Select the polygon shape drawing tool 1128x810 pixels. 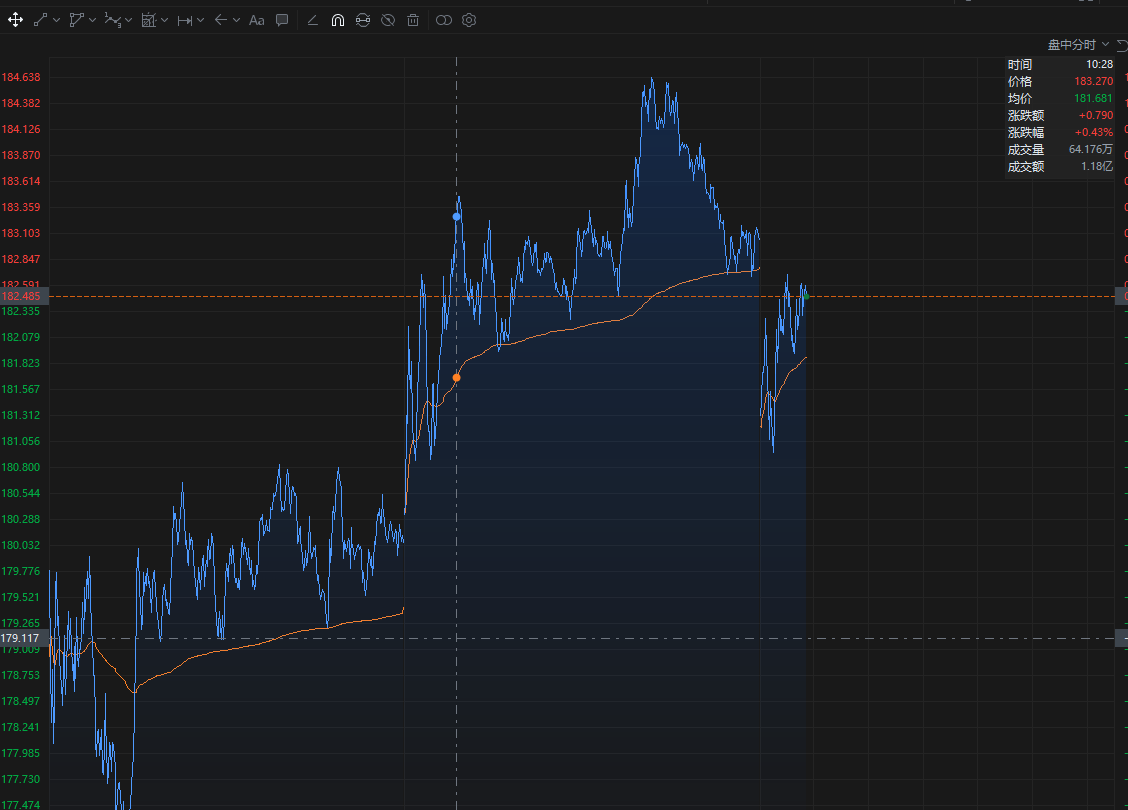click(x=76, y=20)
